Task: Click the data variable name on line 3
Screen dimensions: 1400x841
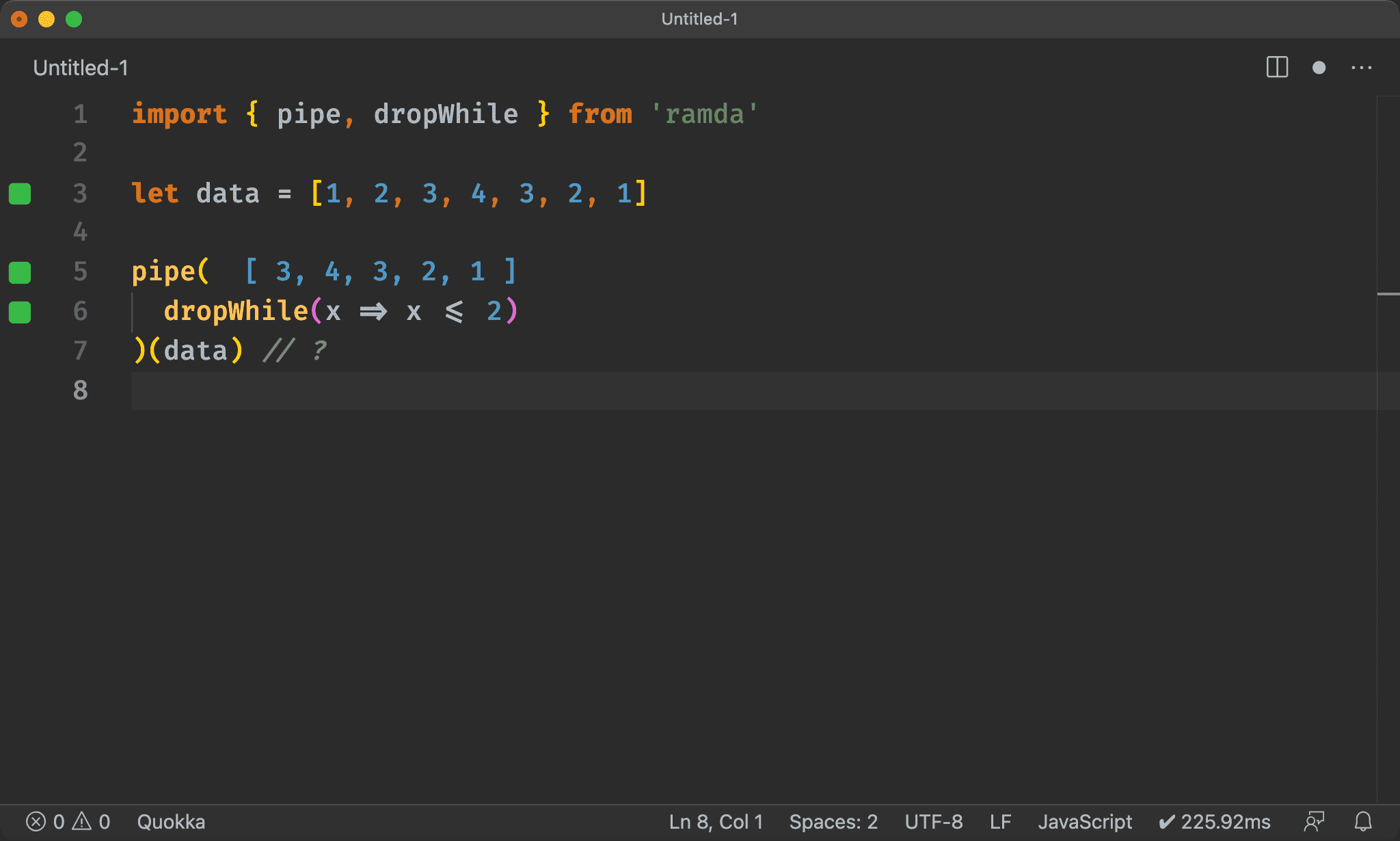Action: click(228, 193)
